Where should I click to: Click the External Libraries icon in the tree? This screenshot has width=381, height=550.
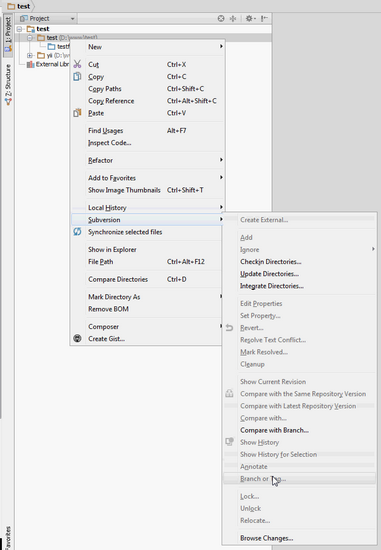tap(31, 64)
